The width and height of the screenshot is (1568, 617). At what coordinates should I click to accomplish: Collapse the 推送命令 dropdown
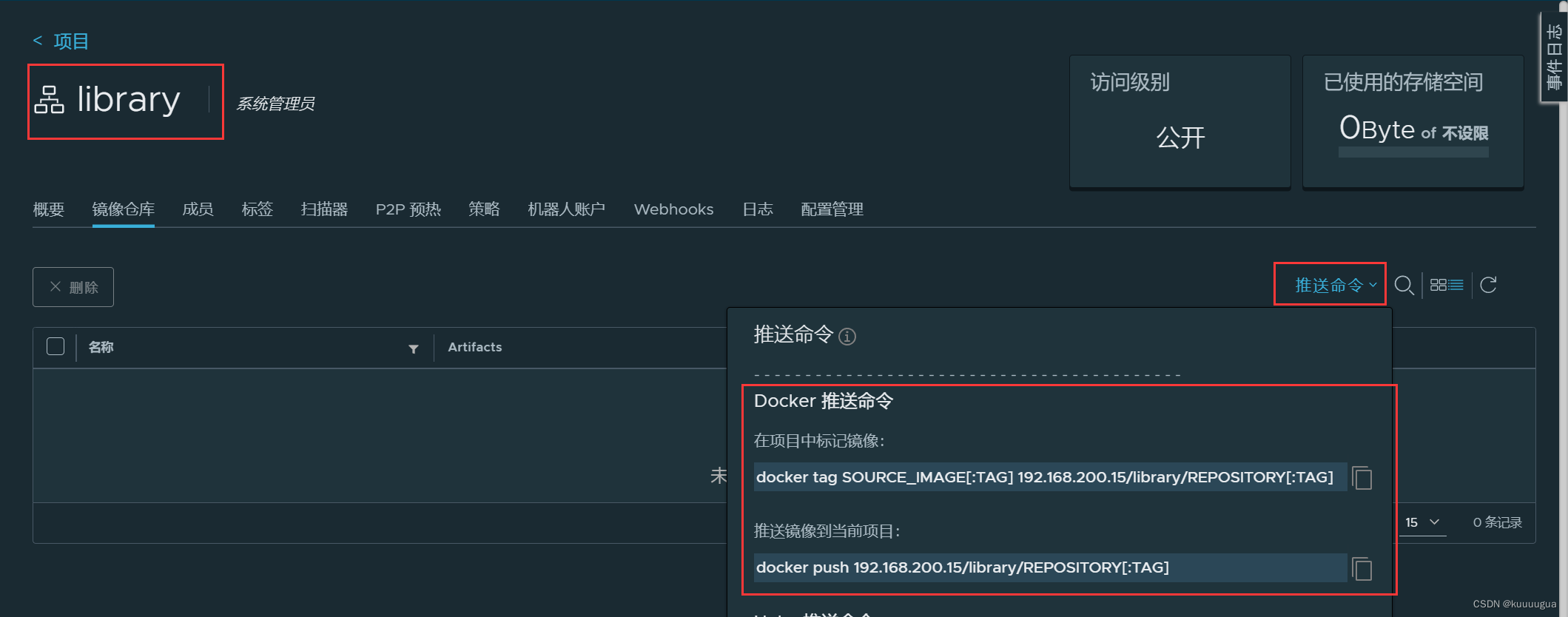click(1336, 285)
